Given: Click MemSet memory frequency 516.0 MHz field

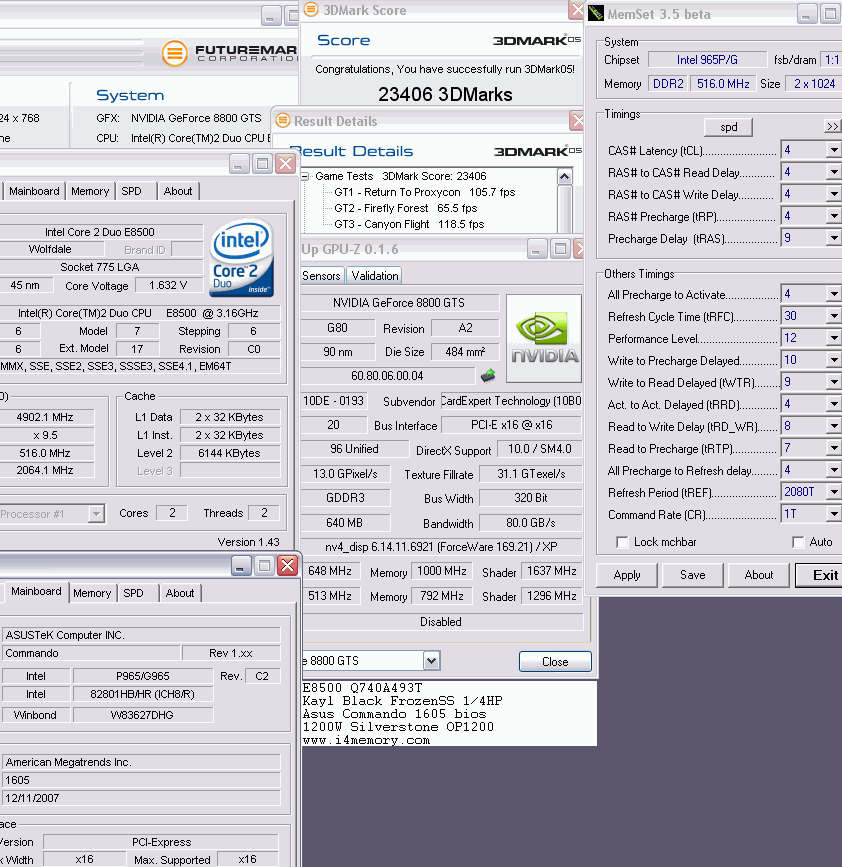Looking at the screenshot, I should point(723,84).
